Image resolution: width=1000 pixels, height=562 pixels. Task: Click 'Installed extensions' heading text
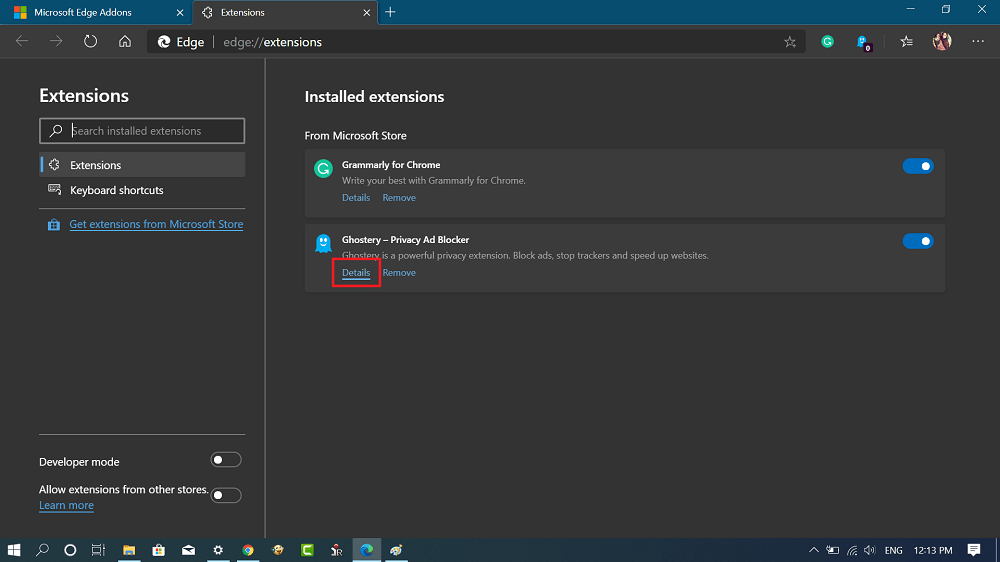pos(374,97)
